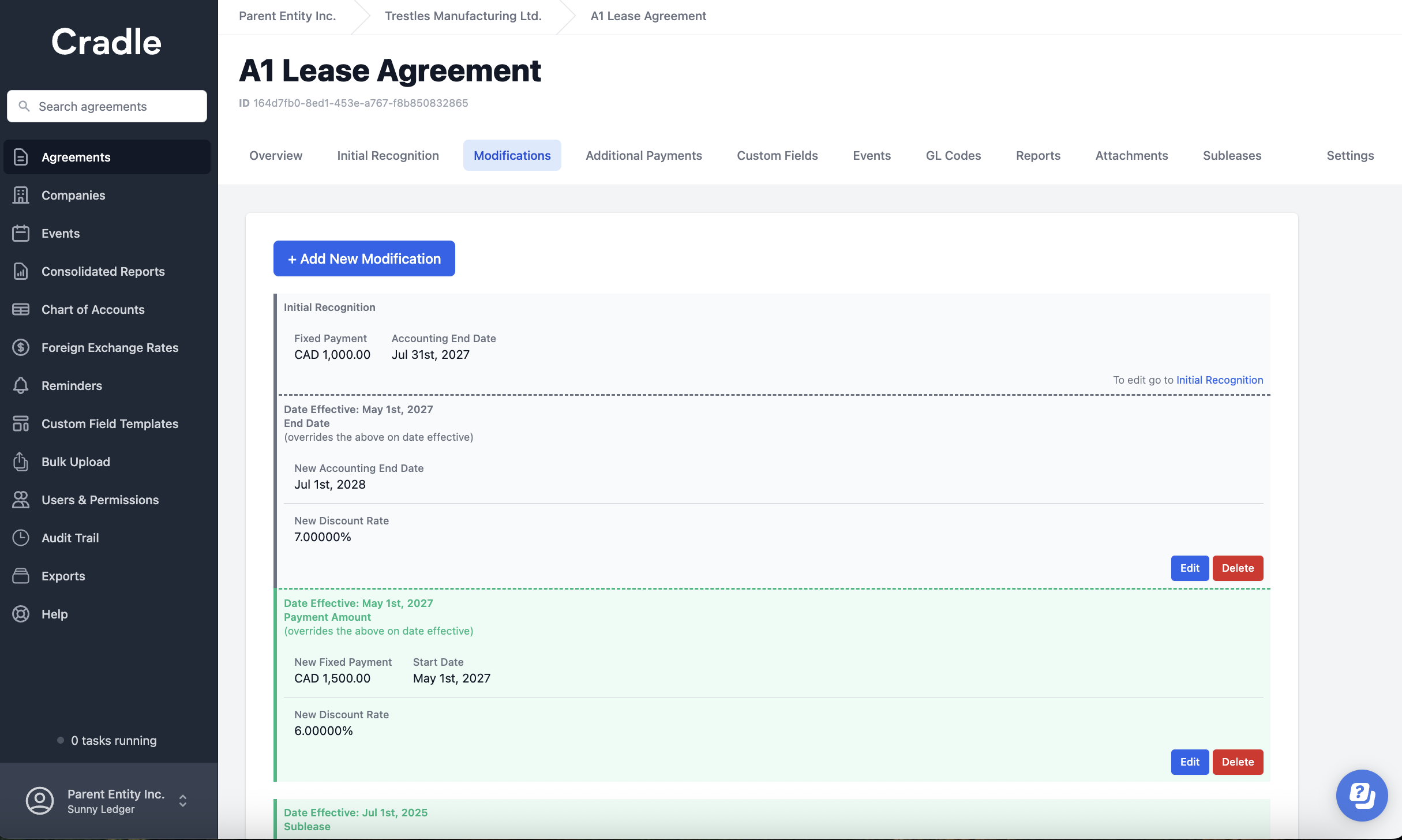Open the Subleases tab
This screenshot has width=1402, height=840.
click(1232, 155)
